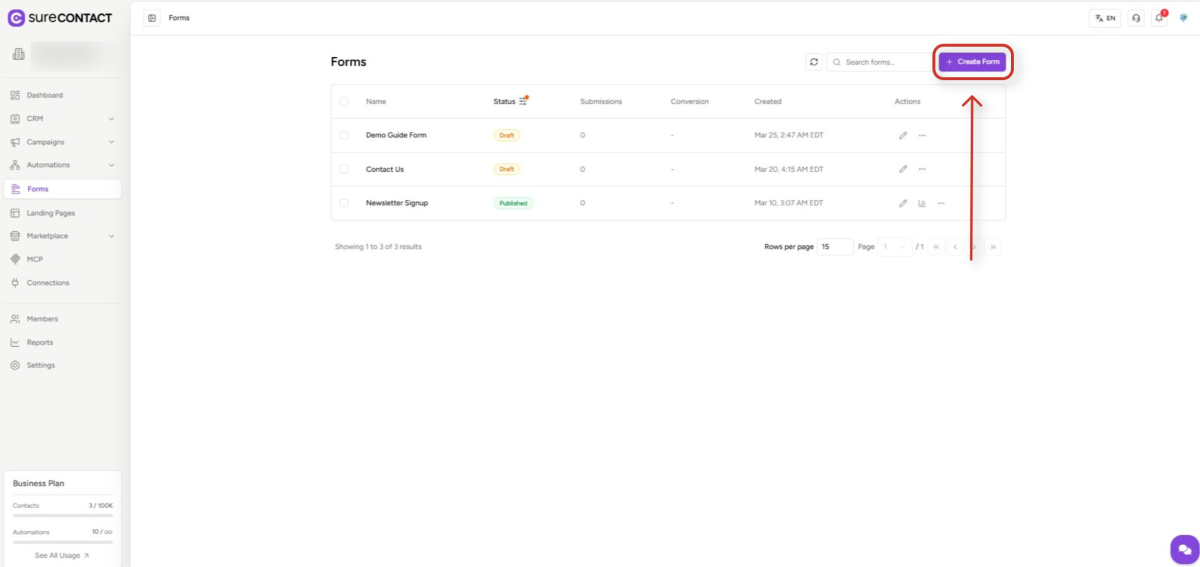1200x567 pixels.
Task: View analytics chart for Newsletter Signup
Action: (922, 203)
